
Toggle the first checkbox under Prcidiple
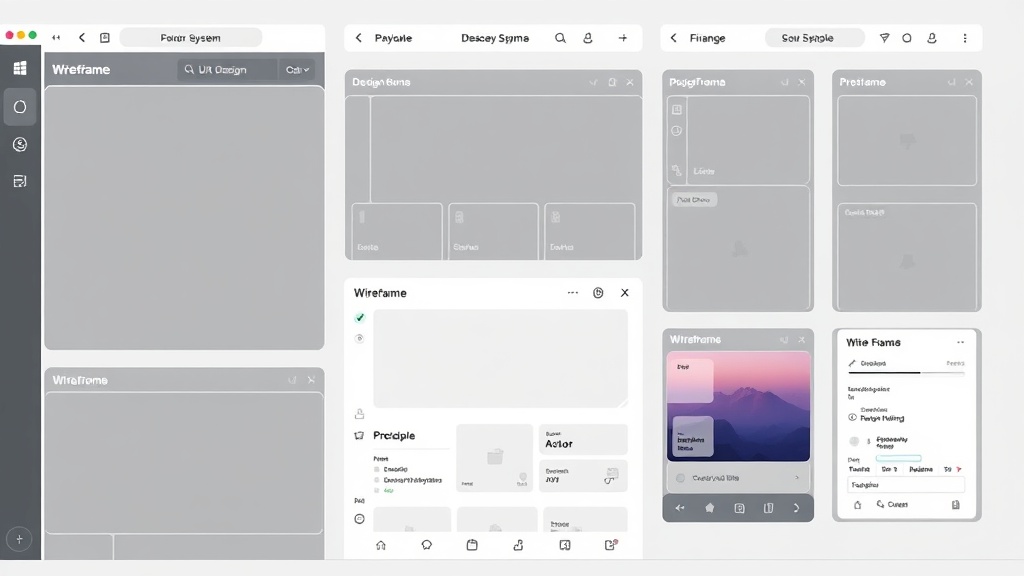377,470
